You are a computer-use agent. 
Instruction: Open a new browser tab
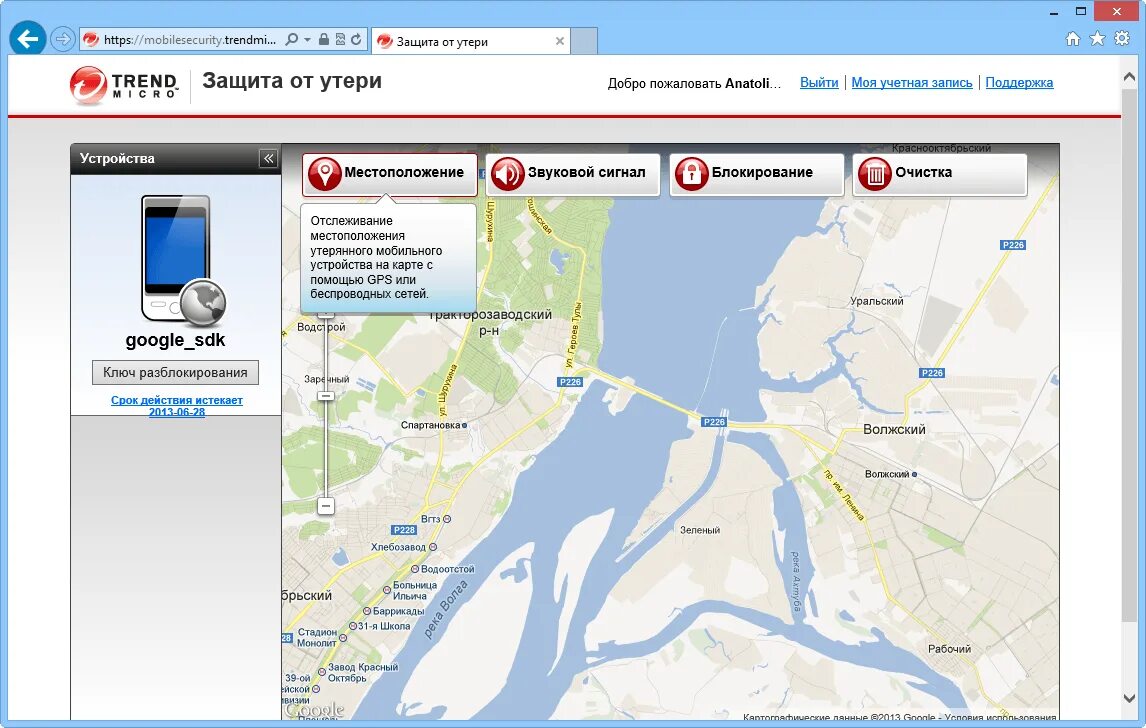tap(584, 41)
